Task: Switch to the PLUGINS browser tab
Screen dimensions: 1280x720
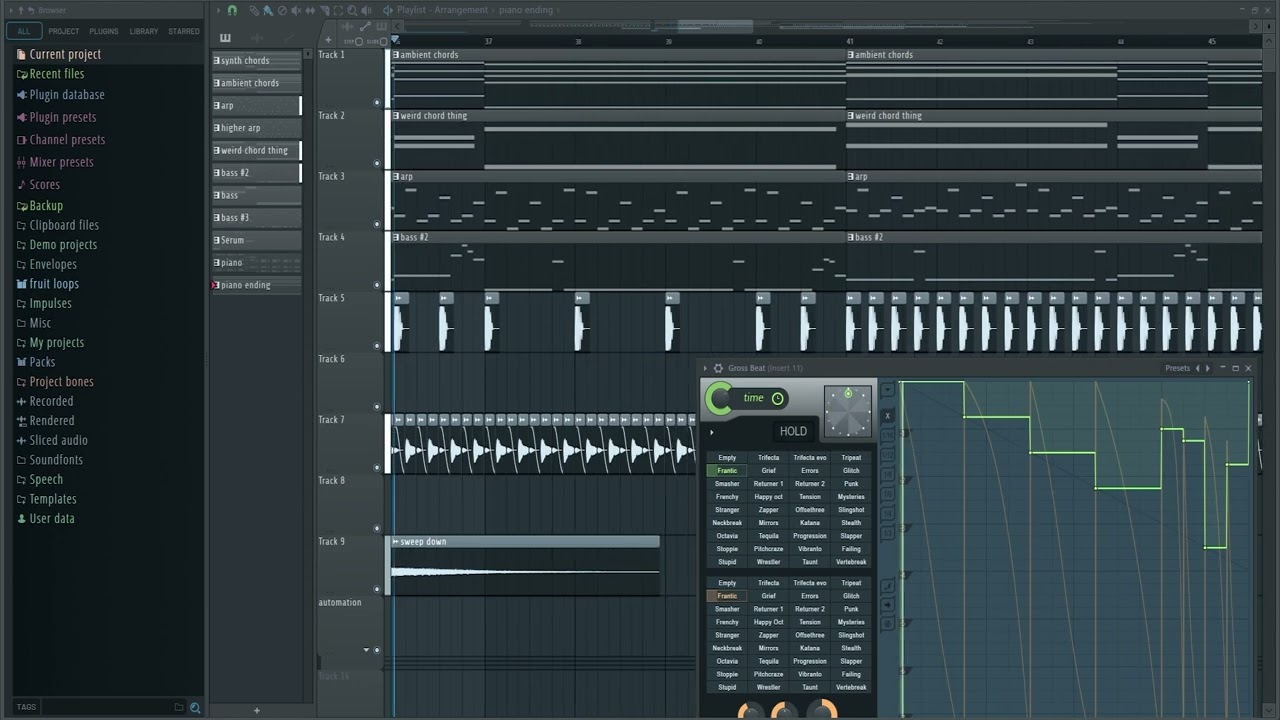Action: point(104,31)
